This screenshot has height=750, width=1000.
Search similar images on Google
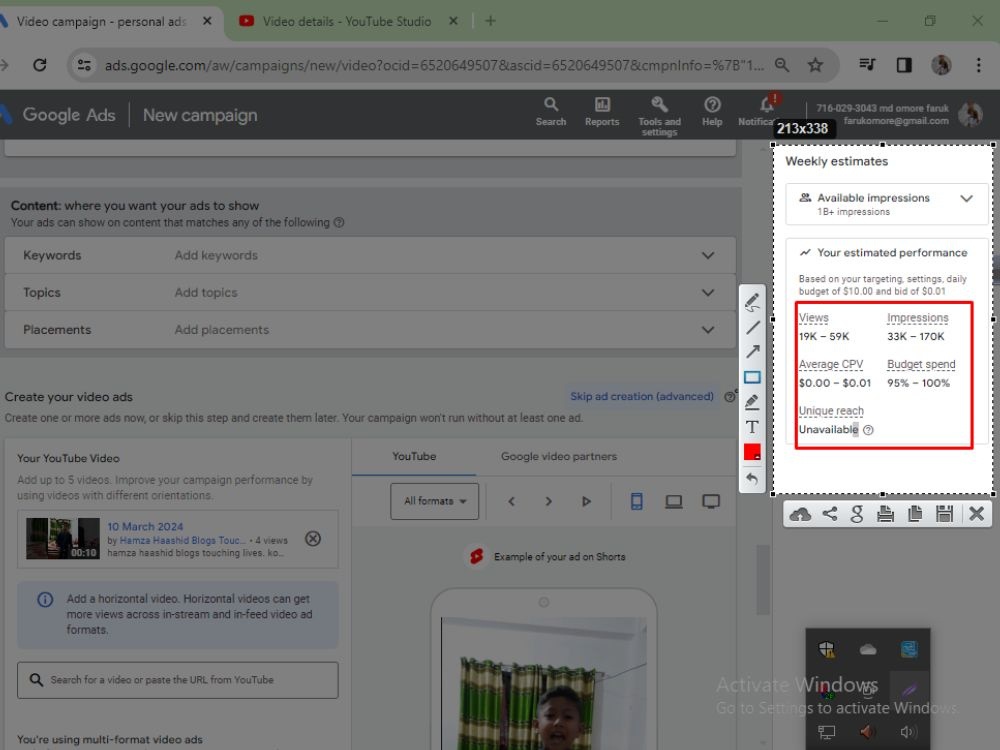857,514
